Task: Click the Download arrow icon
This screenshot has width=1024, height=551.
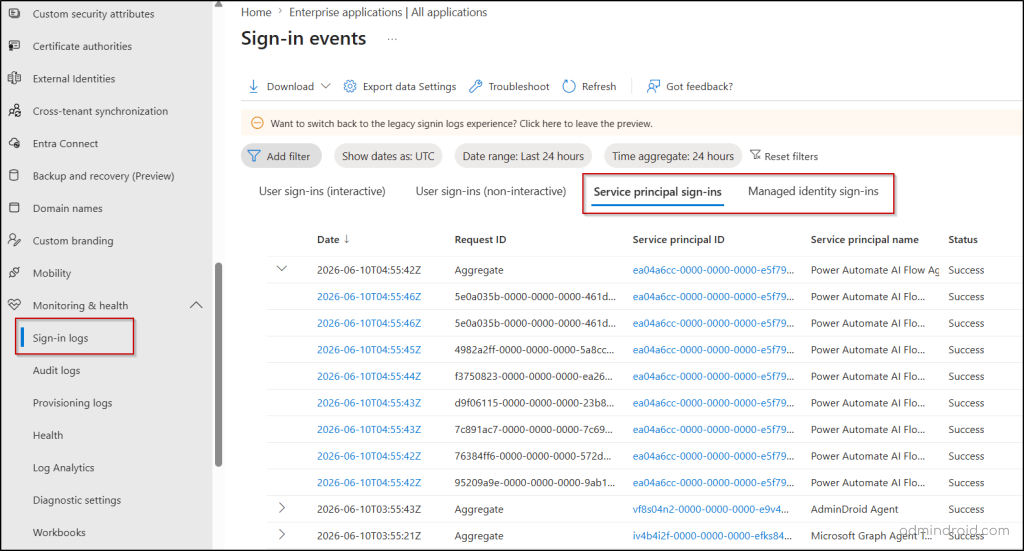Action: click(x=253, y=86)
